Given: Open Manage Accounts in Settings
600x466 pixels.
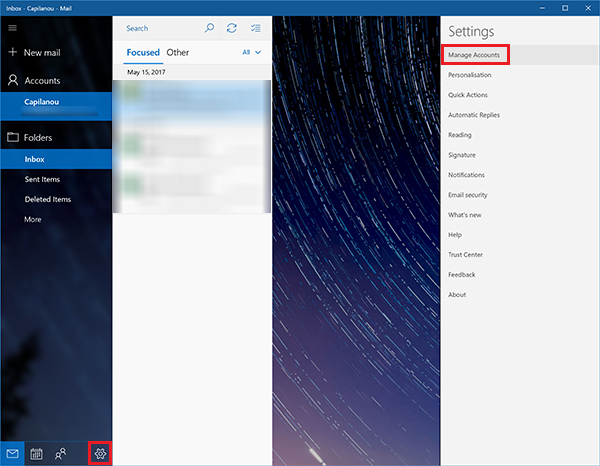Looking at the screenshot, I should 474,55.
